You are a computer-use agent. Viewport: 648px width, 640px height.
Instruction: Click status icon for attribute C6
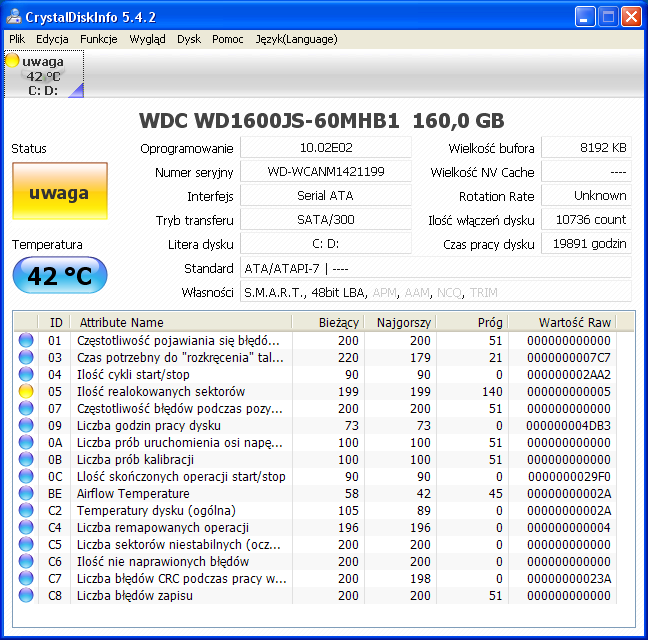26,561
